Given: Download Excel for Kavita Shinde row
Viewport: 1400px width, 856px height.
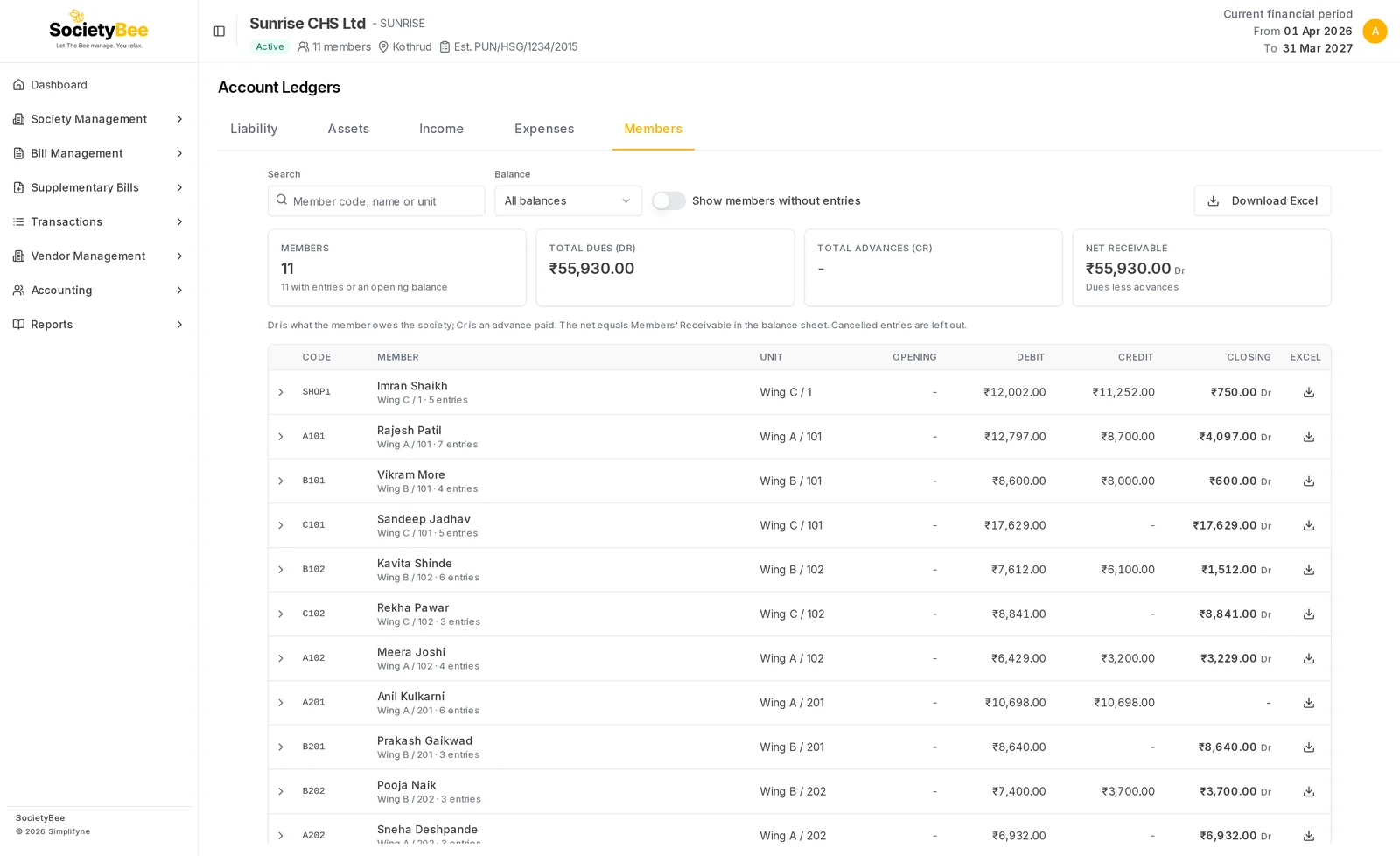Looking at the screenshot, I should tap(1309, 570).
